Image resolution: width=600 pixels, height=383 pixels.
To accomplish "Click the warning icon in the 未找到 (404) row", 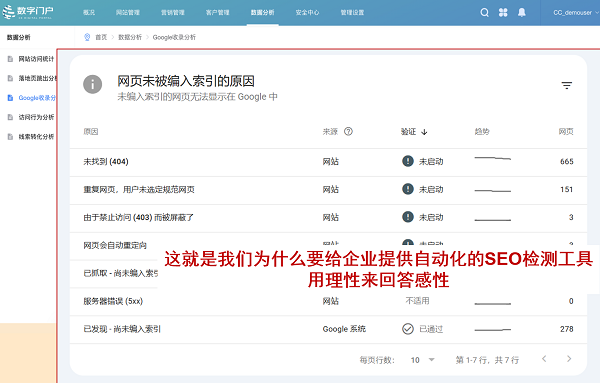I will (408, 161).
